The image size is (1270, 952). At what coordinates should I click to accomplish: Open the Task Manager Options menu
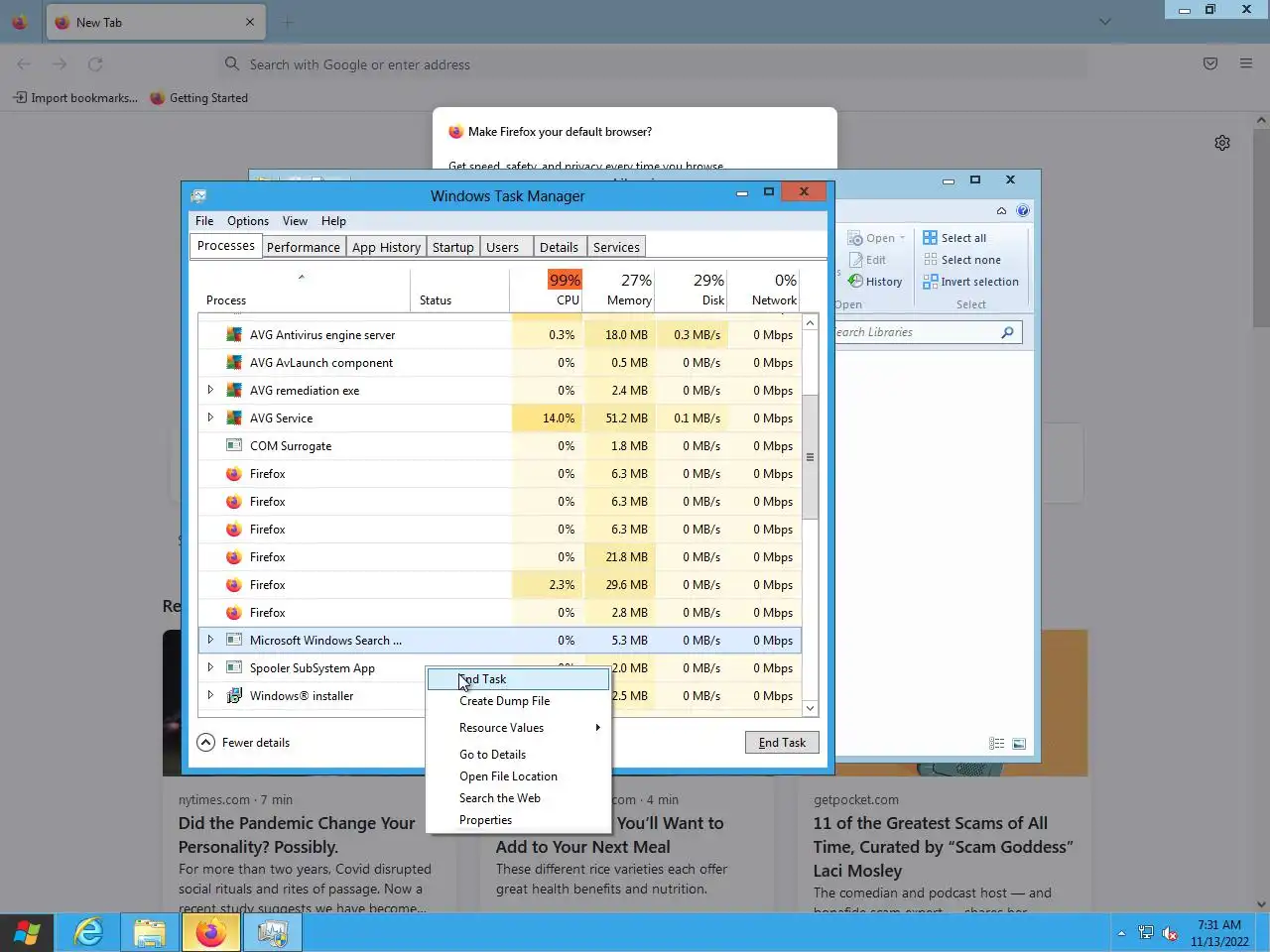pyautogui.click(x=248, y=221)
